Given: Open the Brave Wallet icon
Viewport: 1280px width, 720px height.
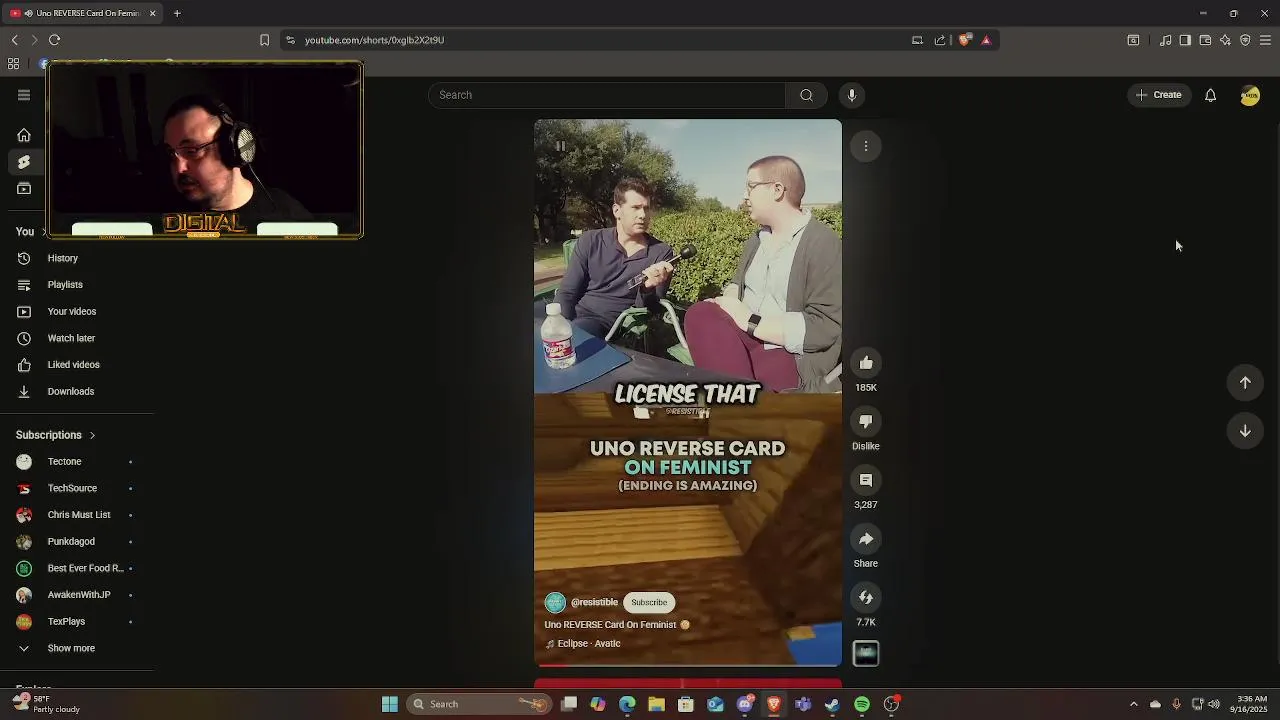Looking at the screenshot, I should 1205,40.
